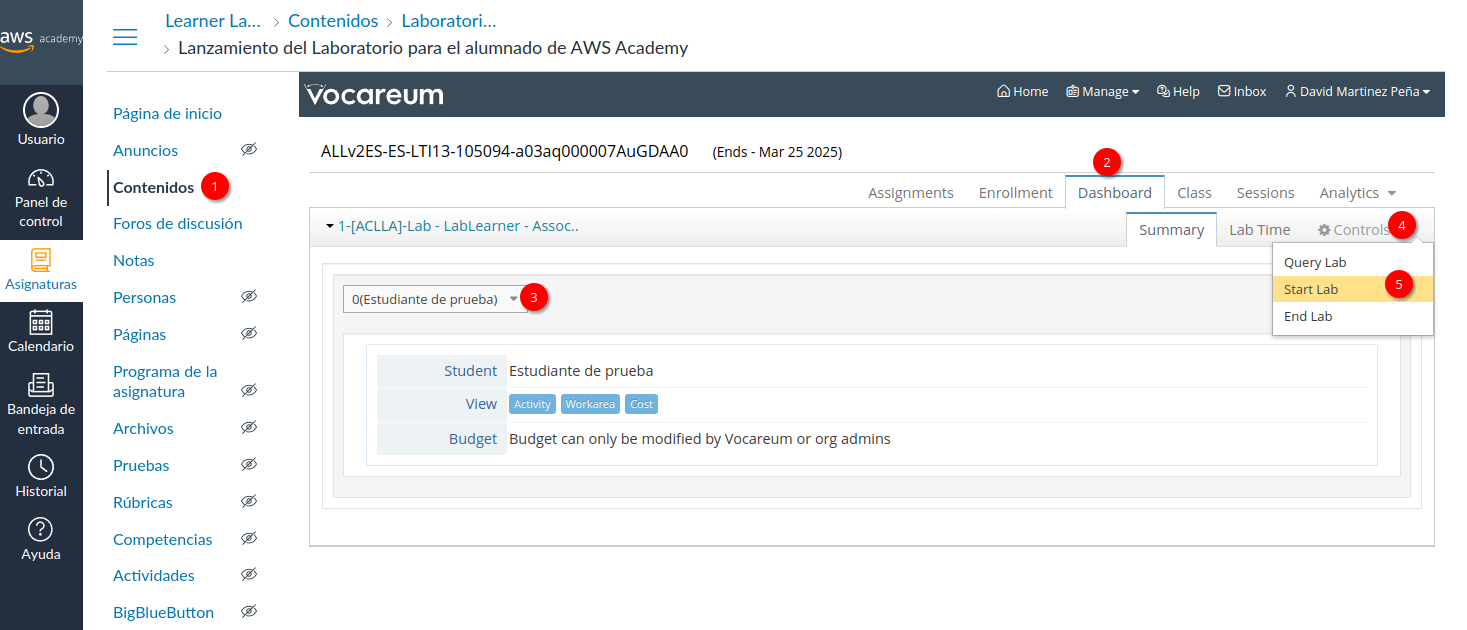The width and height of the screenshot is (1467, 630).
Task: Expand the Analytics dropdown tab
Action: (x=1357, y=193)
